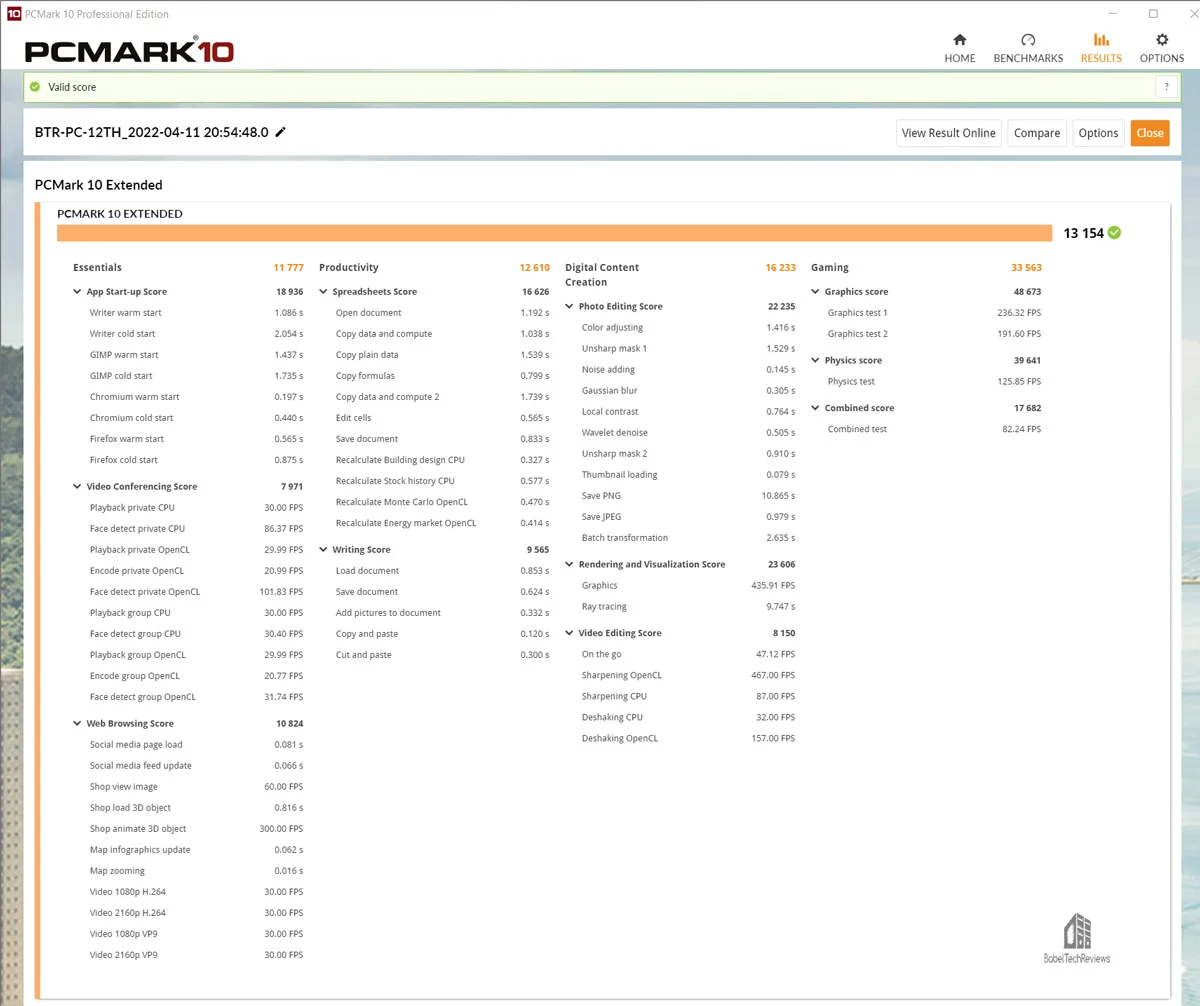1200x1006 pixels.
Task: Collapse Rendering and Visualization Score group
Action: pyautogui.click(x=570, y=565)
